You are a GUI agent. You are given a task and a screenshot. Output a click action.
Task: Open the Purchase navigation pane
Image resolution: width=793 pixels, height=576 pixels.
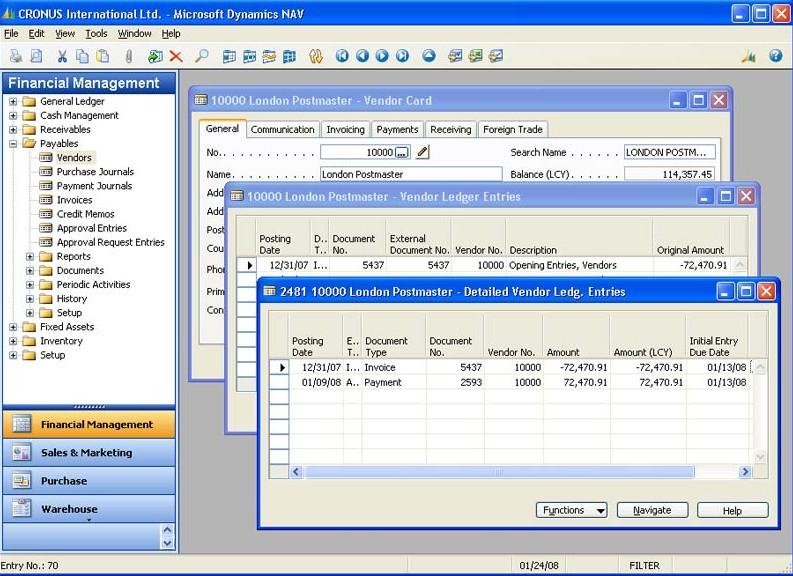click(89, 481)
